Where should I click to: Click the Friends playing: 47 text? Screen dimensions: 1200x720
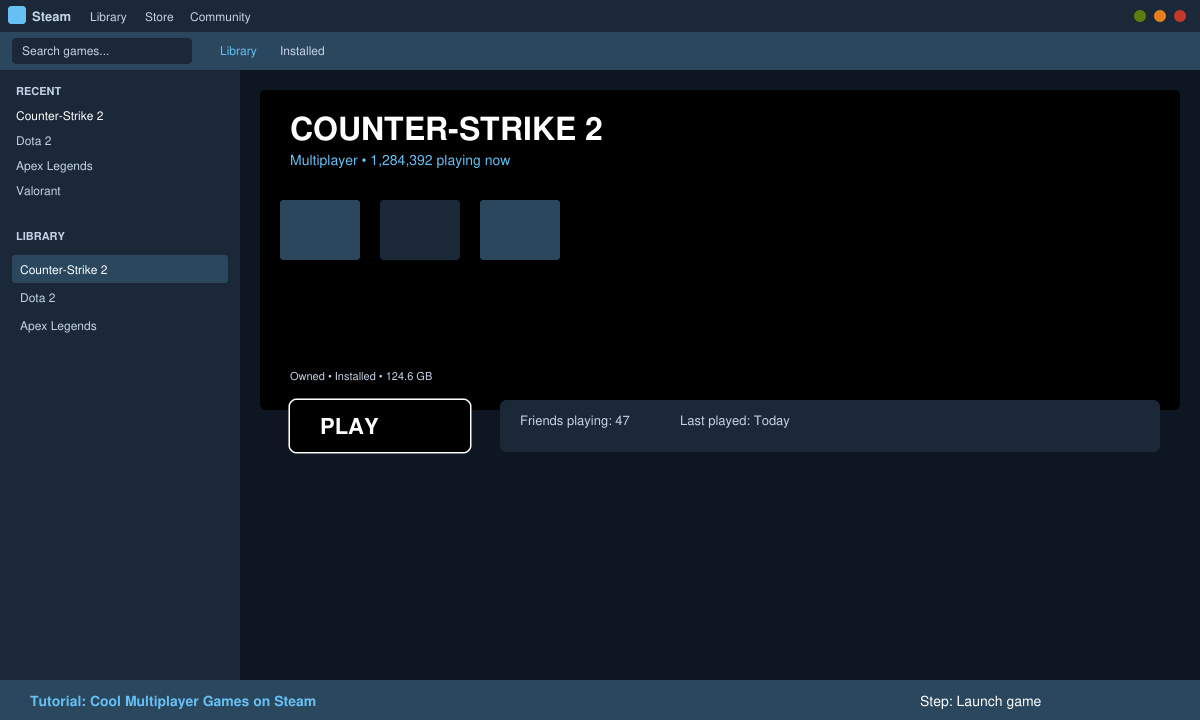(x=575, y=421)
